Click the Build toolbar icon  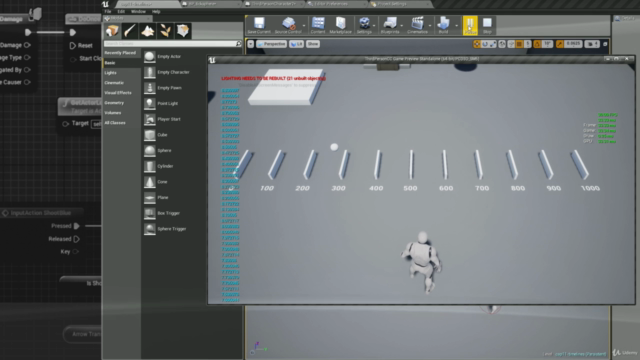[443, 25]
